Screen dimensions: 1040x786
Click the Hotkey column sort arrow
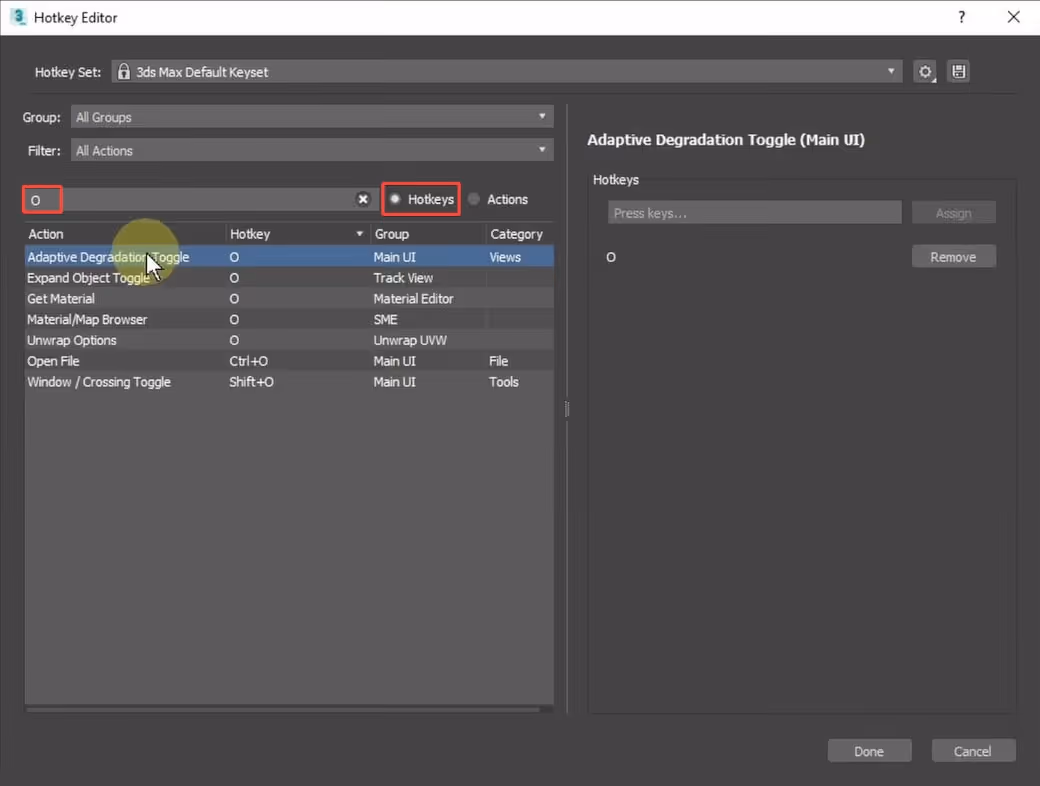pos(359,233)
